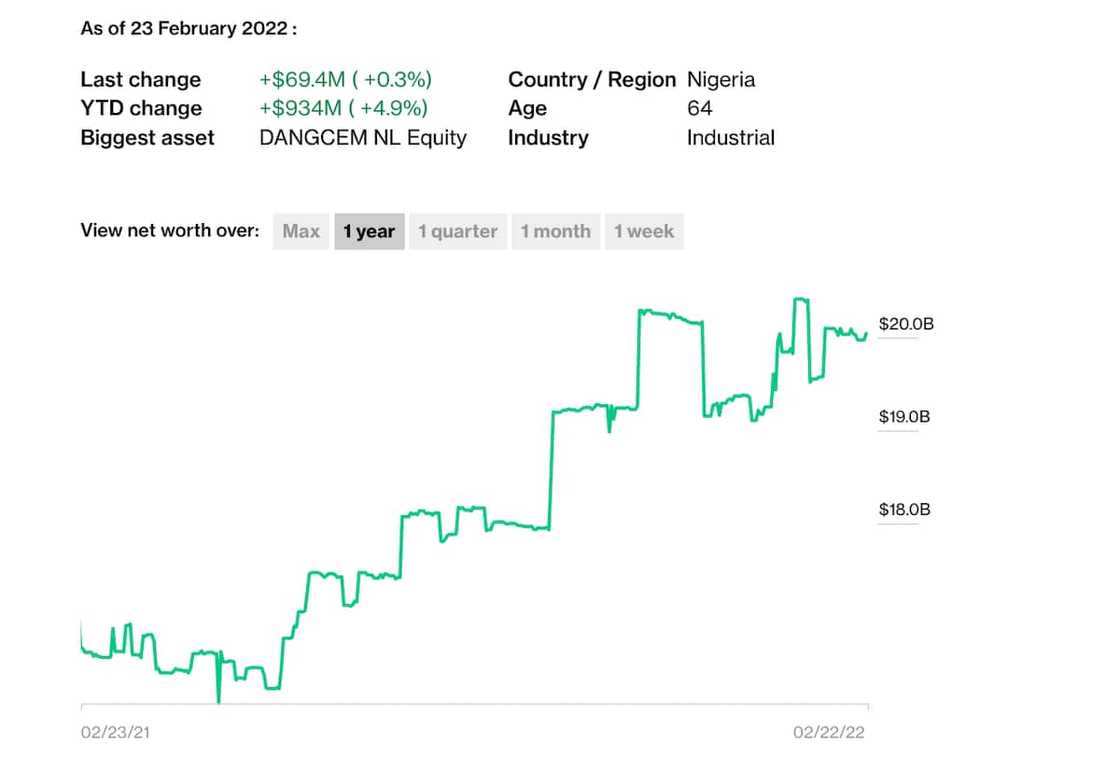Click the Industrial industry label
The image size is (1120, 784).
(731, 138)
